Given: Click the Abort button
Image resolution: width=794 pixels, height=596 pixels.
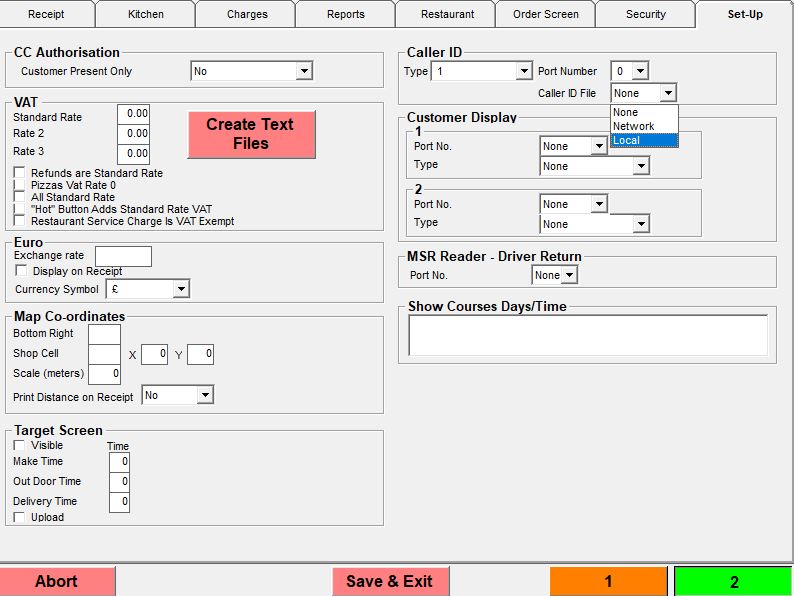Looking at the screenshot, I should click(x=57, y=581).
